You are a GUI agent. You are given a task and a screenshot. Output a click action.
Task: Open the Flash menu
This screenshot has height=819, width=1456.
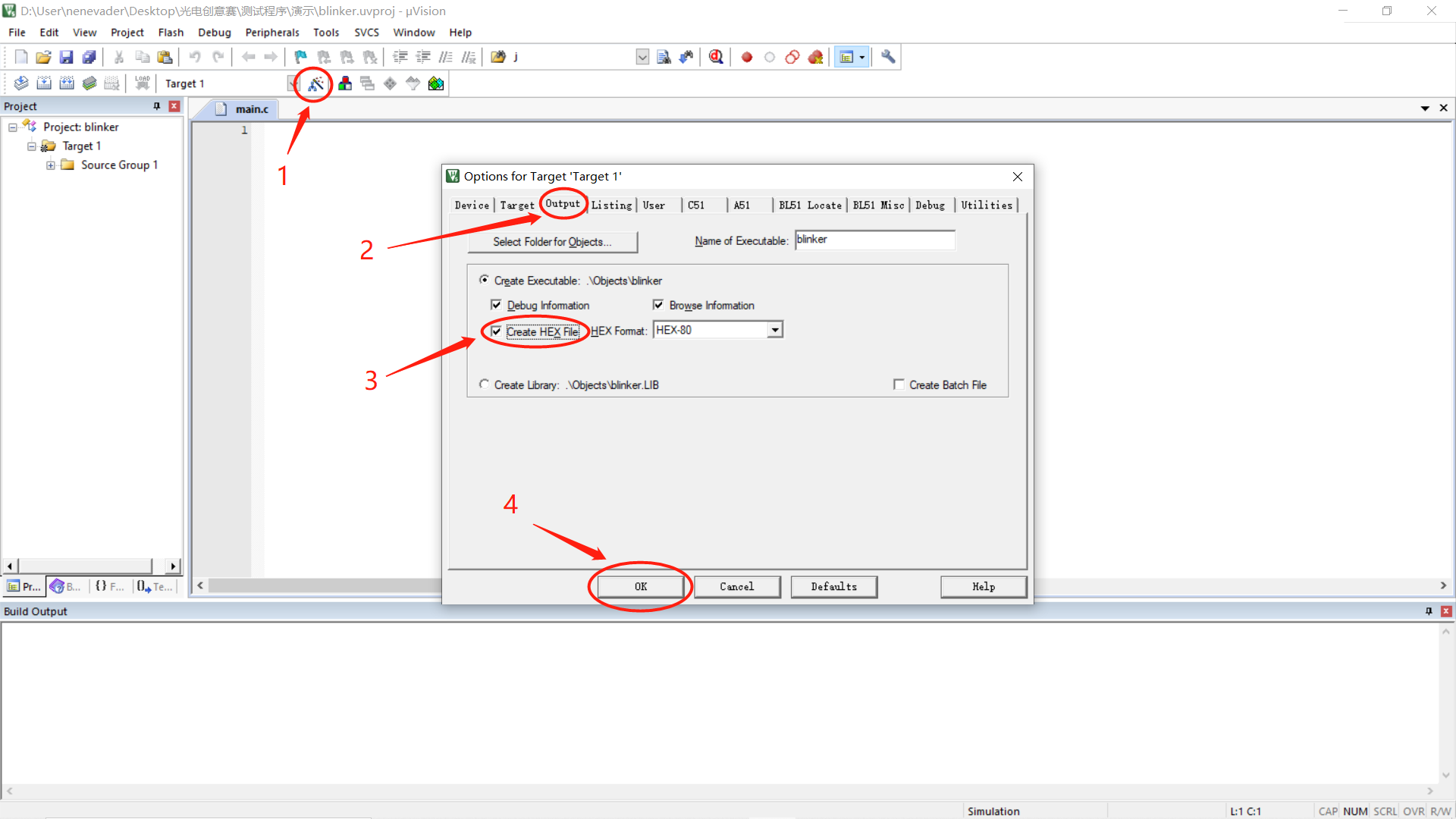click(171, 32)
